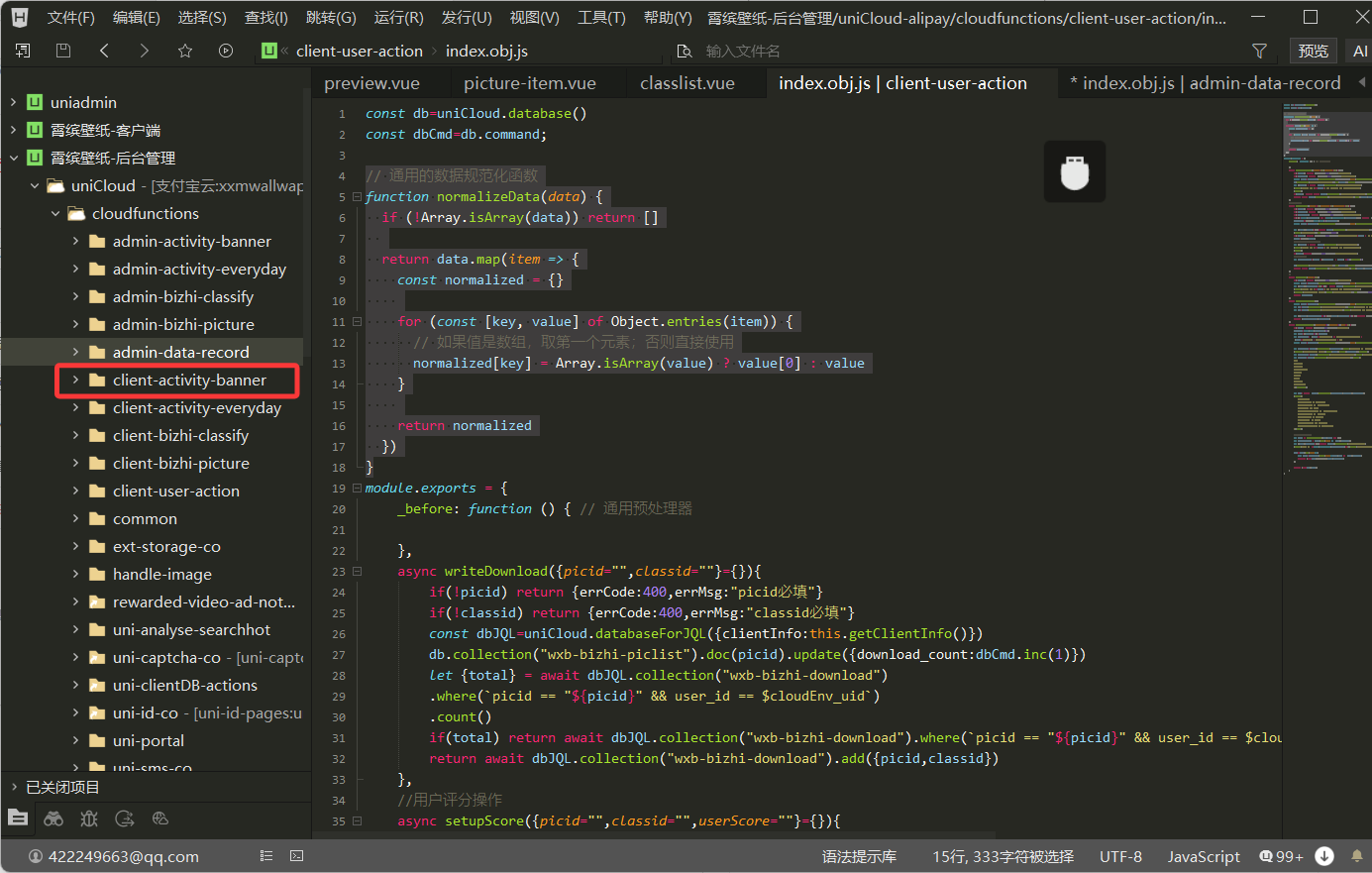
Task: Click the run play icon in toolbar
Action: pyautogui.click(x=226, y=51)
